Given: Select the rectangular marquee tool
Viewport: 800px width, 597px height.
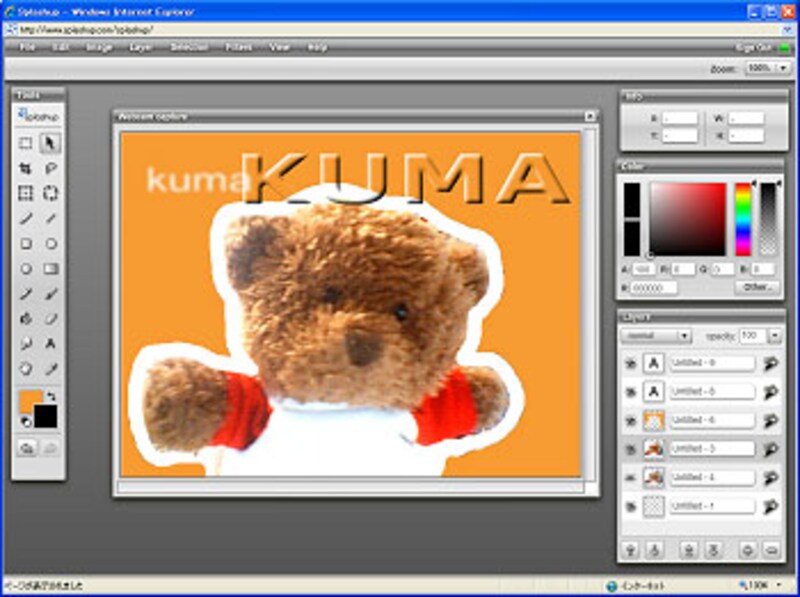Looking at the screenshot, I should [27, 144].
